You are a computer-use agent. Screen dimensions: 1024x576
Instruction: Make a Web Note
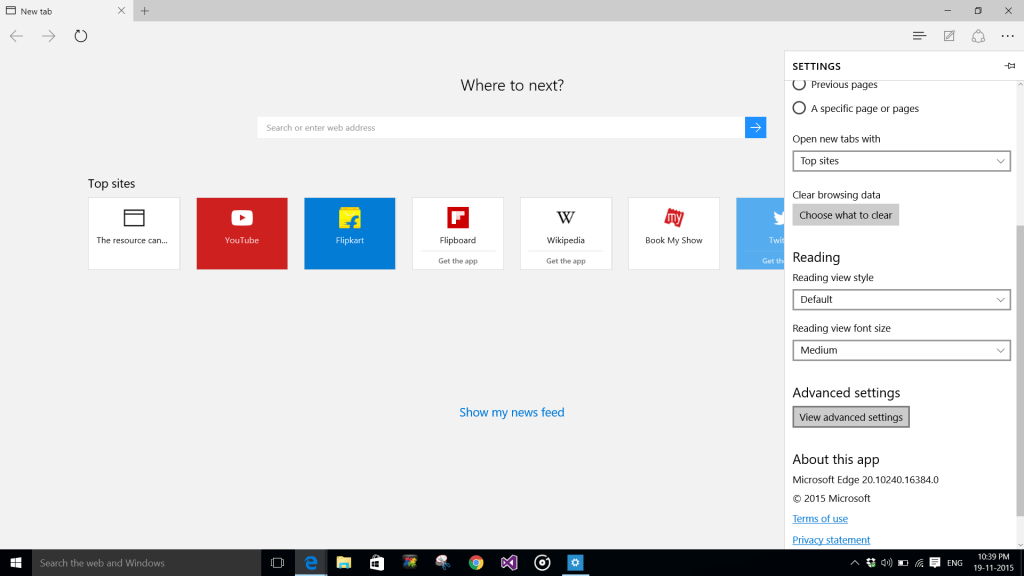click(949, 36)
